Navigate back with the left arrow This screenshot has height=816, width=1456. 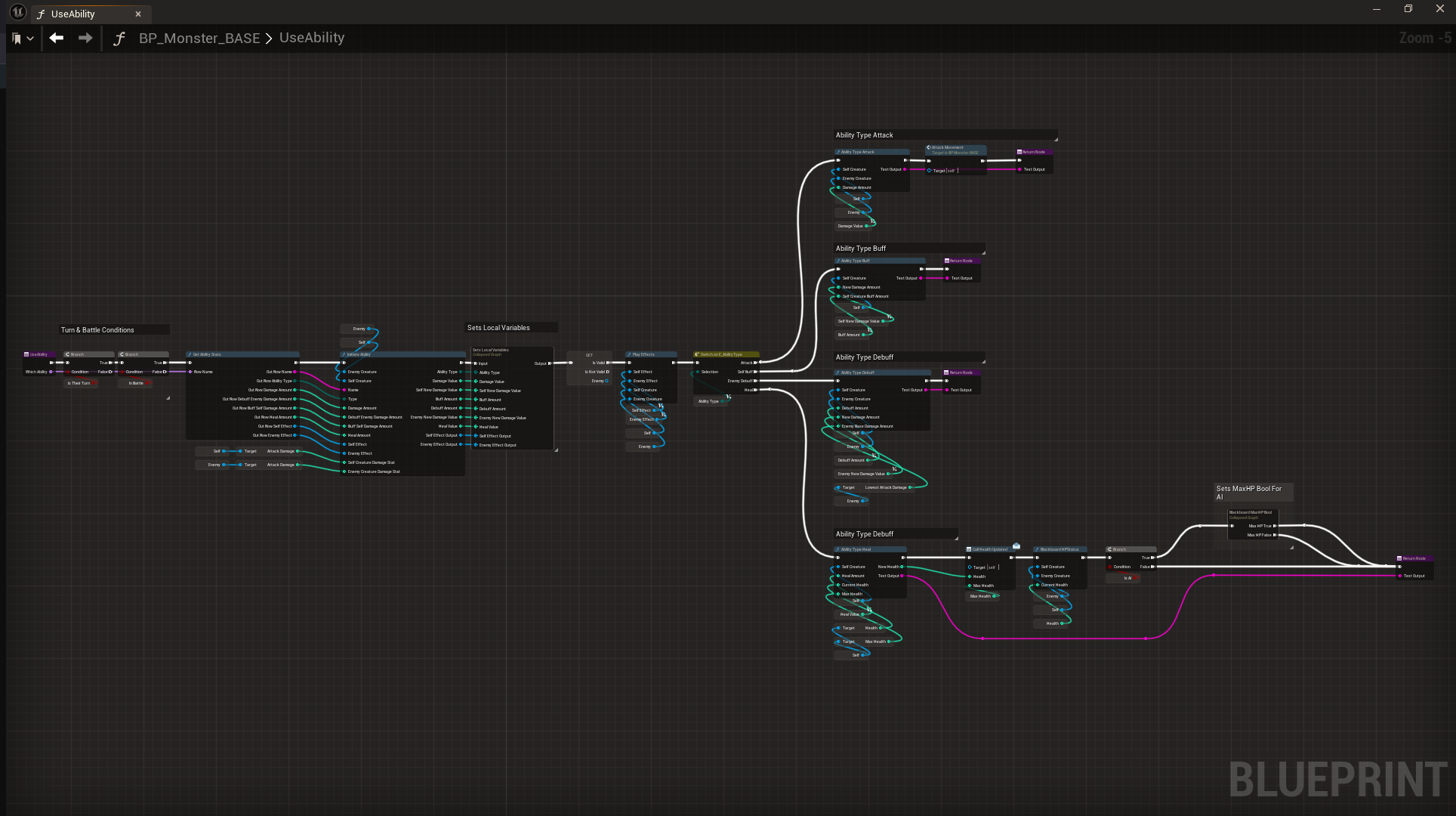point(57,38)
